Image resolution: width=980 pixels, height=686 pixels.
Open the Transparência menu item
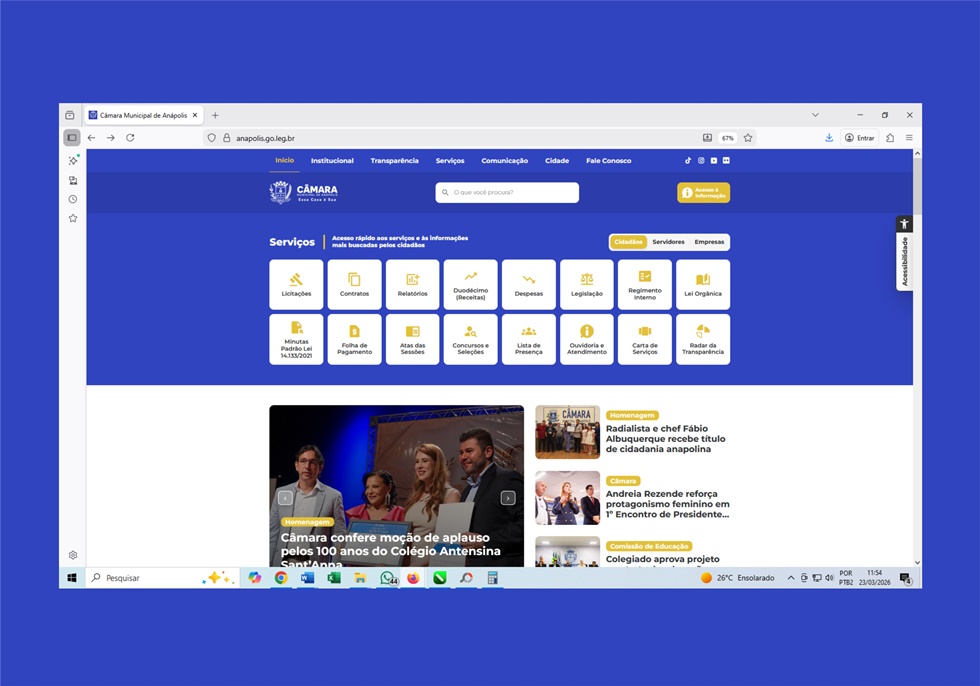pyautogui.click(x=394, y=161)
